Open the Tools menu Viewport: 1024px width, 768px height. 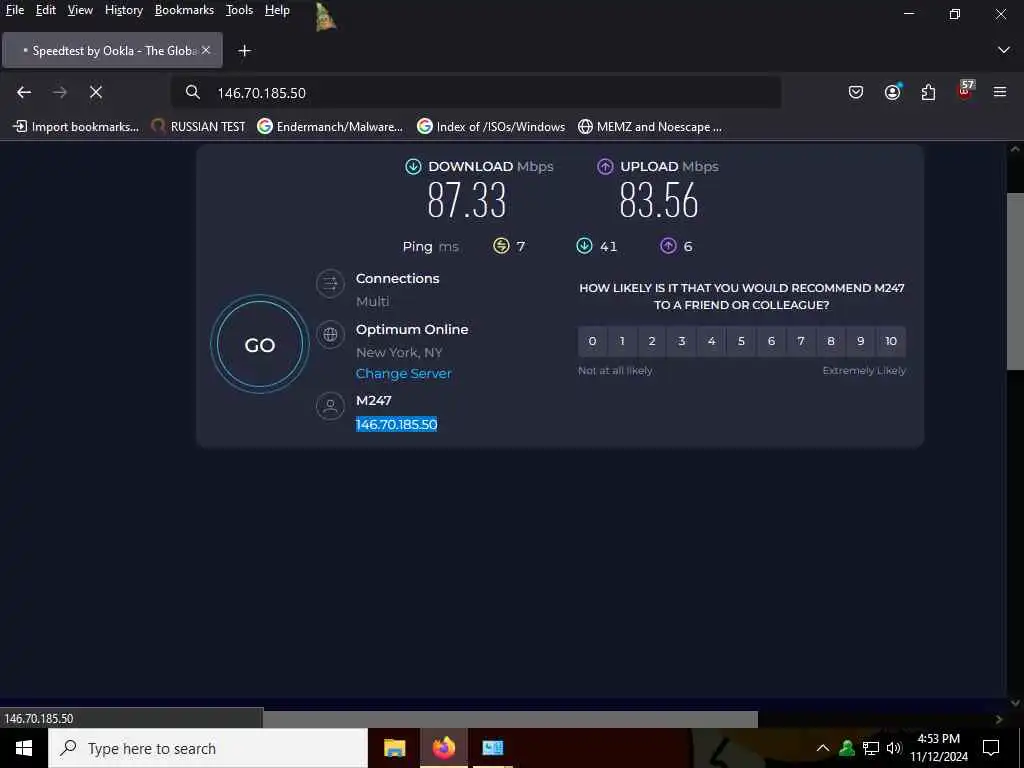point(240,10)
